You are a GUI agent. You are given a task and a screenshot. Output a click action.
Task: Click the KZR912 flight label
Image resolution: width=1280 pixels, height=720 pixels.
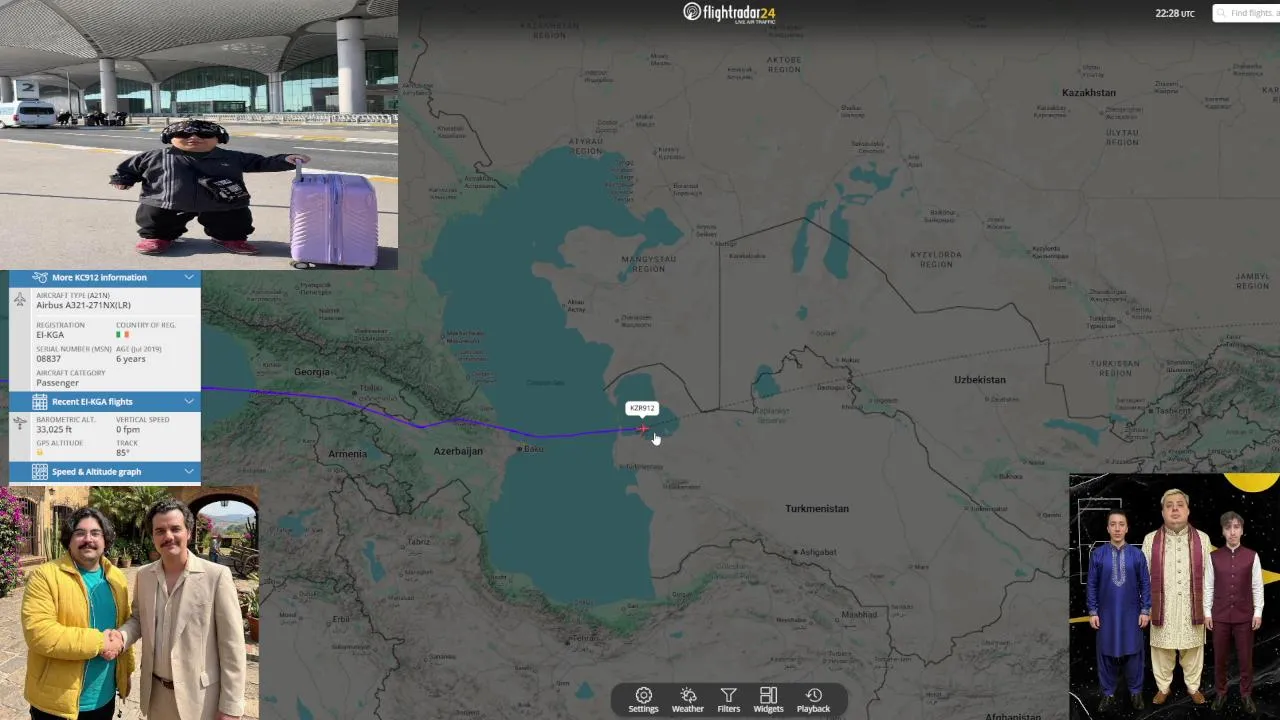642,408
